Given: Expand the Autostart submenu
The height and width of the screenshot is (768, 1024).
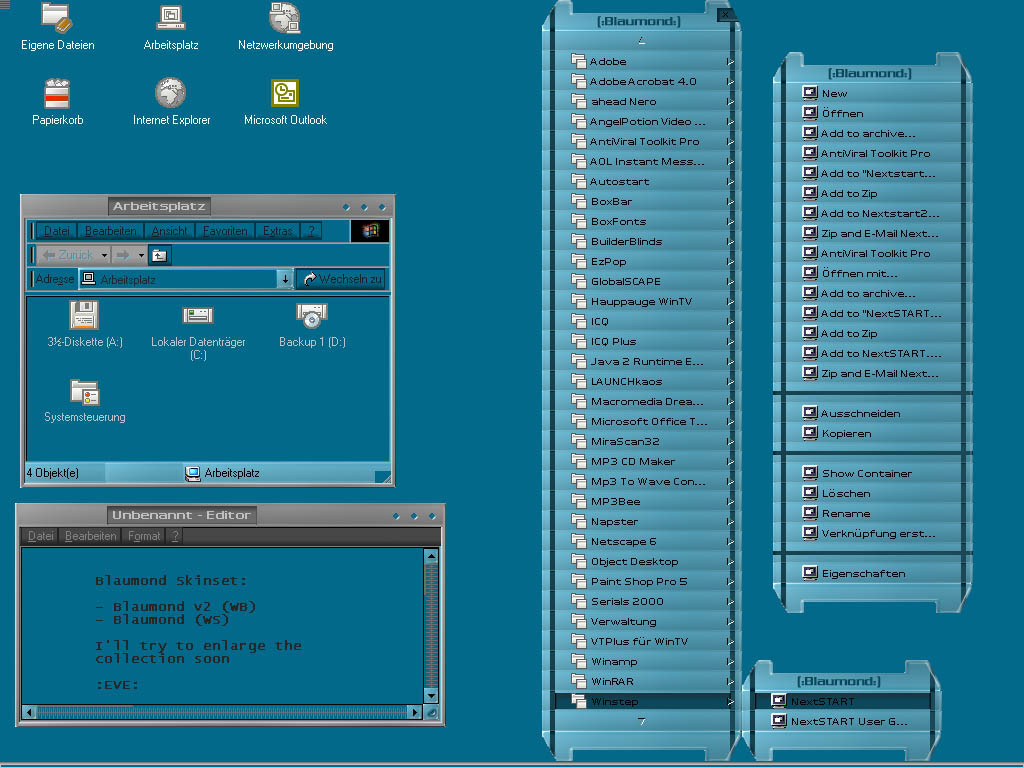Looking at the screenshot, I should click(731, 182).
